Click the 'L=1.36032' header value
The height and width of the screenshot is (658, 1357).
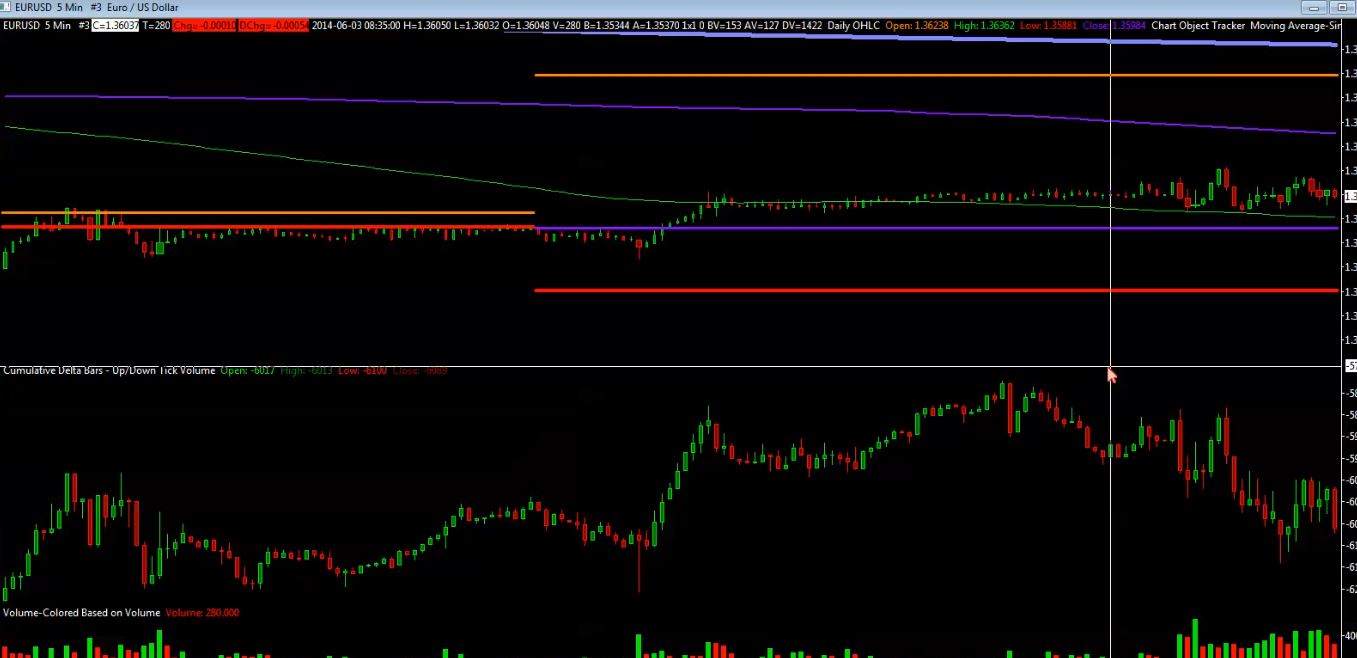click(x=475, y=25)
